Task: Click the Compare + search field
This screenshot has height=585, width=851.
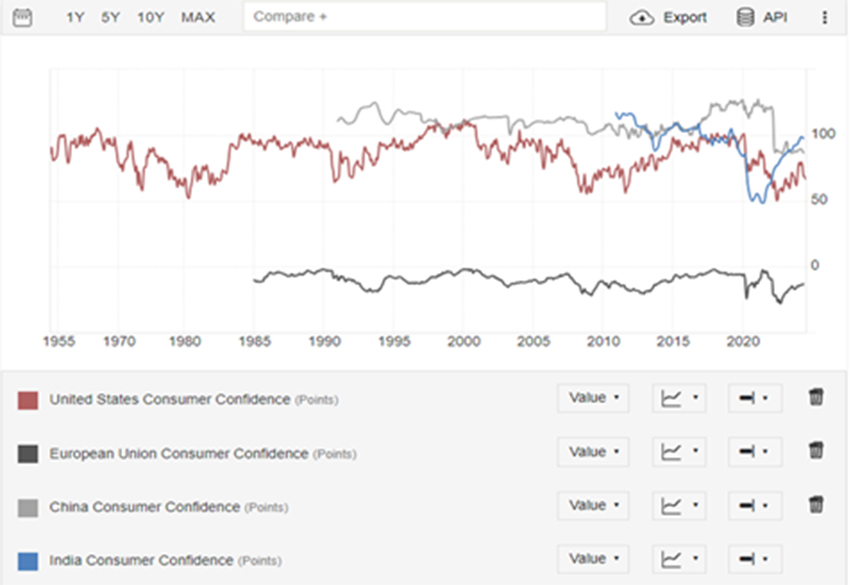Action: point(425,17)
